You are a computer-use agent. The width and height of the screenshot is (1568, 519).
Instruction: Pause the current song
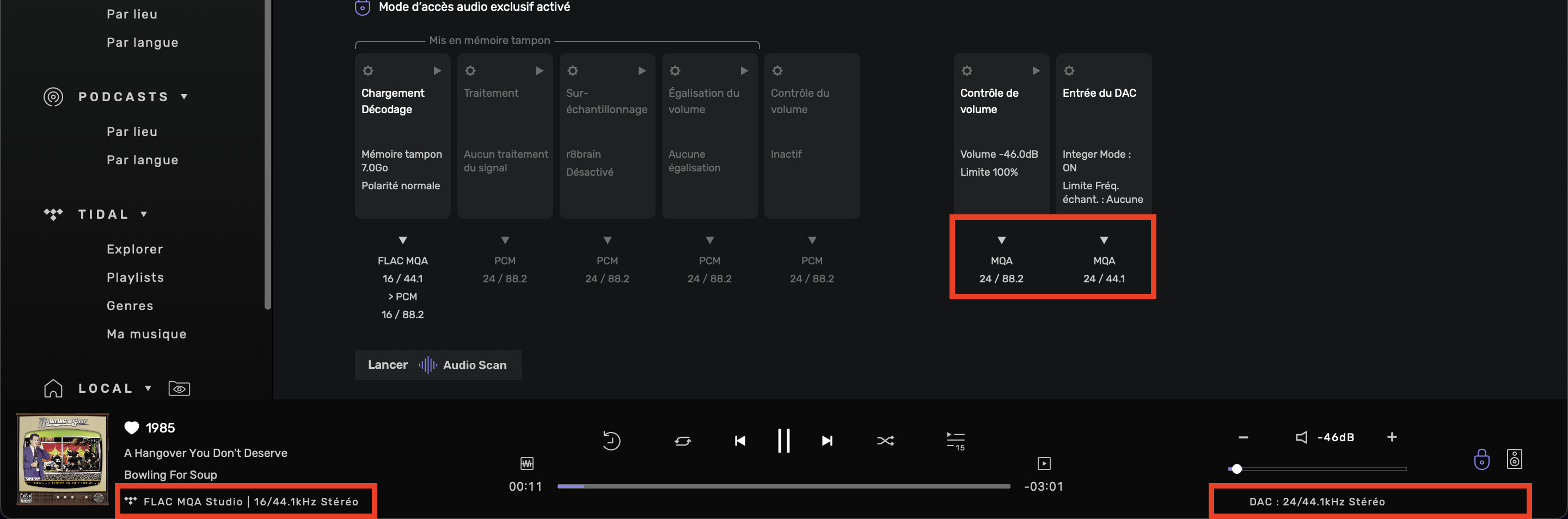783,441
